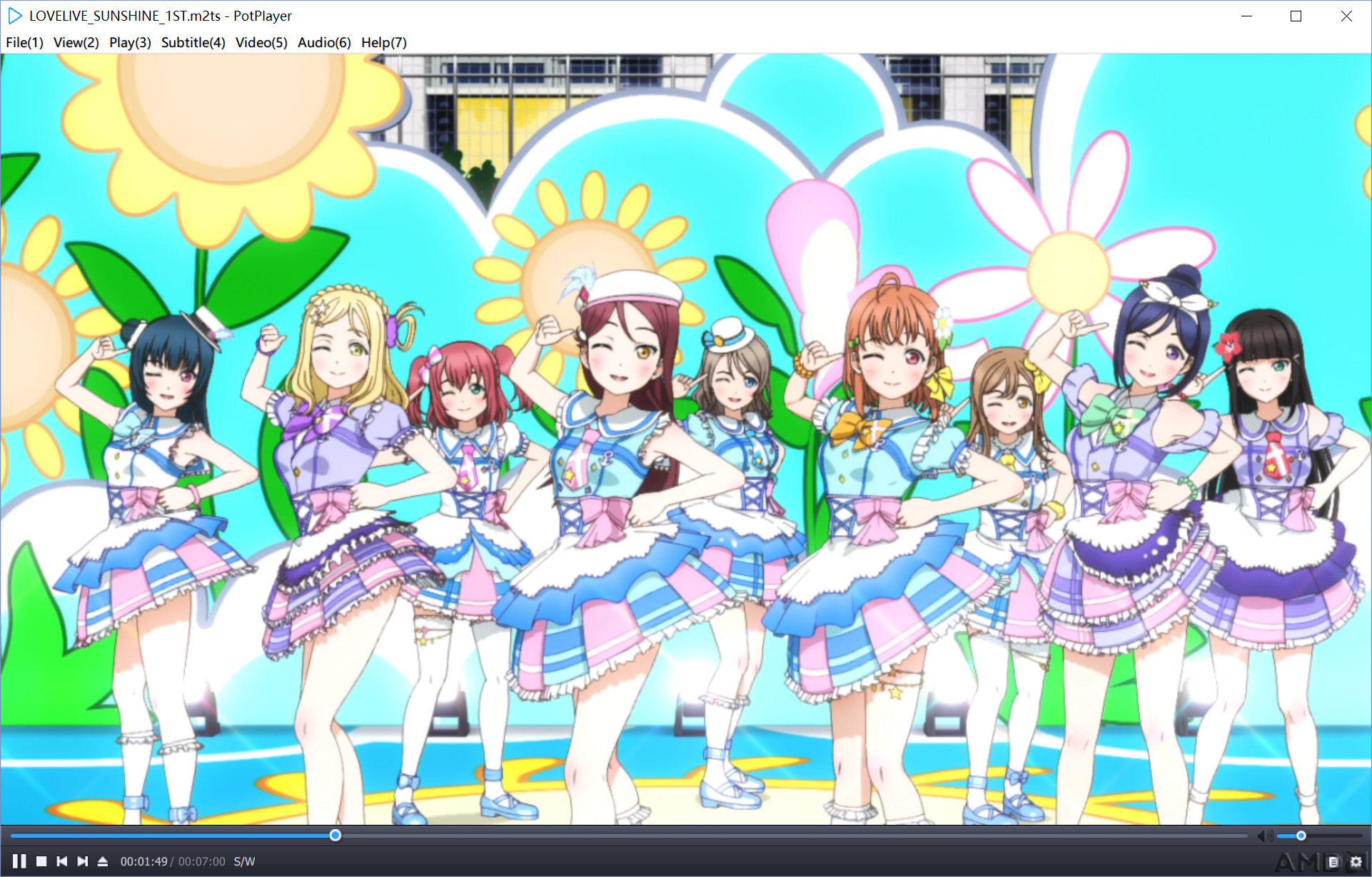The width and height of the screenshot is (1372, 877).
Task: Open the control panel gear icon
Action: (x=1356, y=862)
